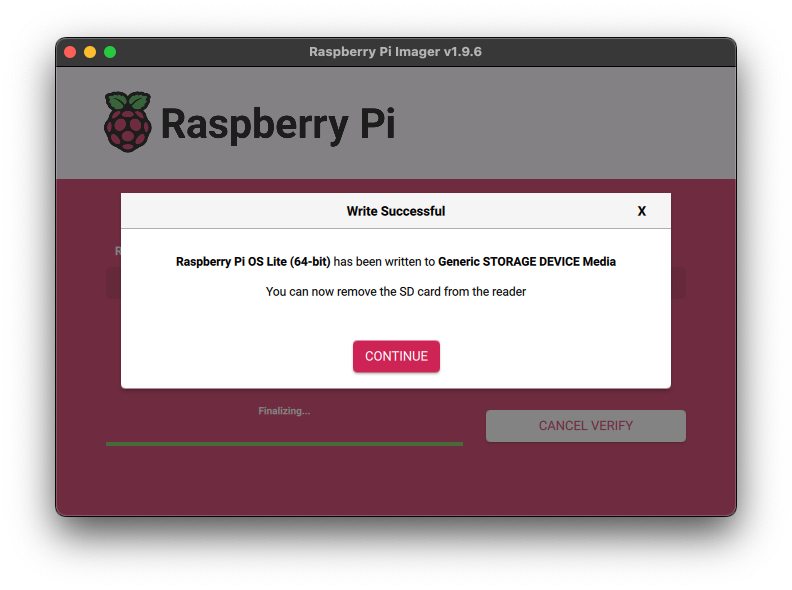Click the "Finalizing..." status text
Screen dimensions: 792x590
pyautogui.click(x=284, y=411)
